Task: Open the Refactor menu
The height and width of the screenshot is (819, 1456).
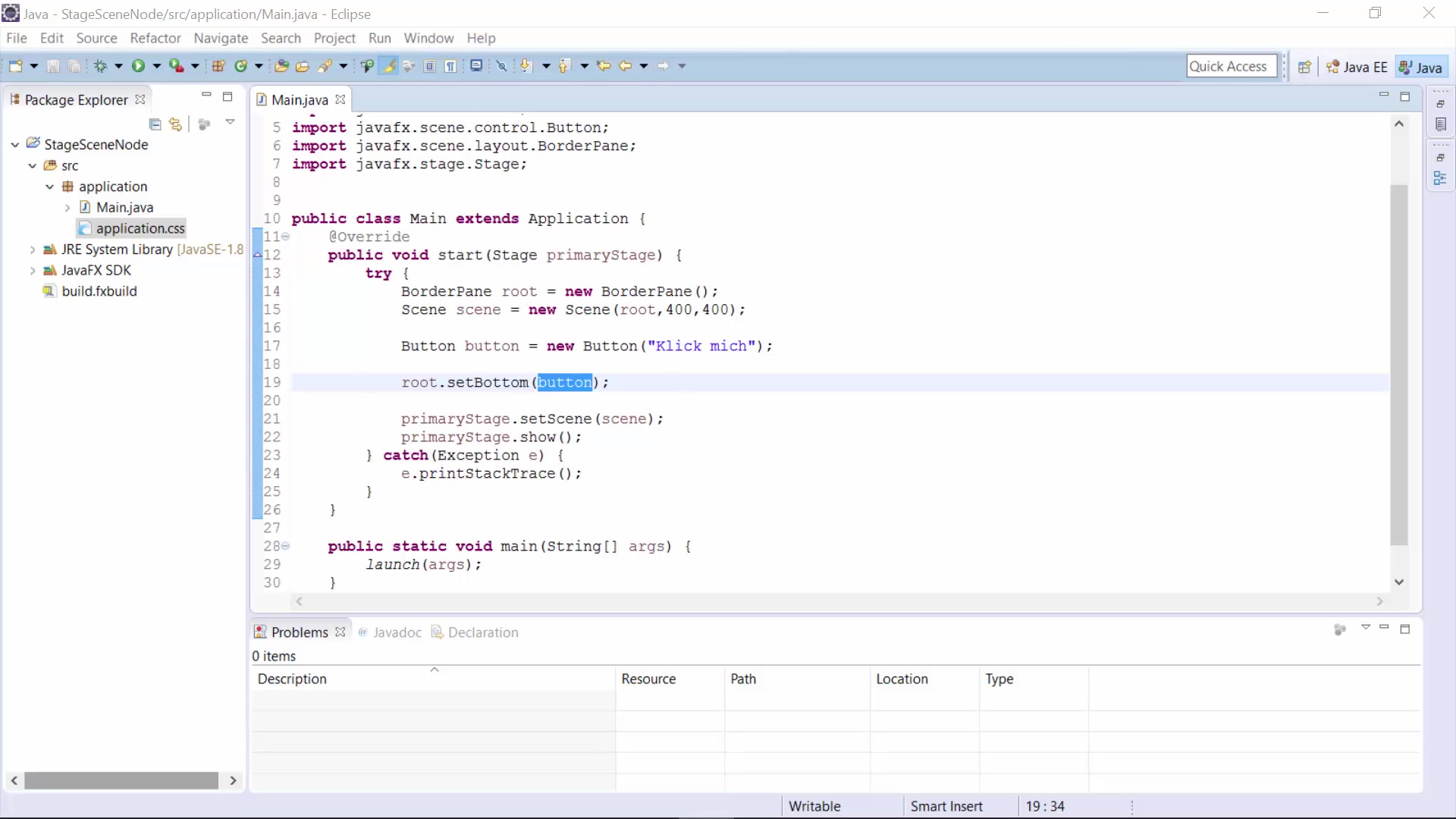Action: pos(155,38)
